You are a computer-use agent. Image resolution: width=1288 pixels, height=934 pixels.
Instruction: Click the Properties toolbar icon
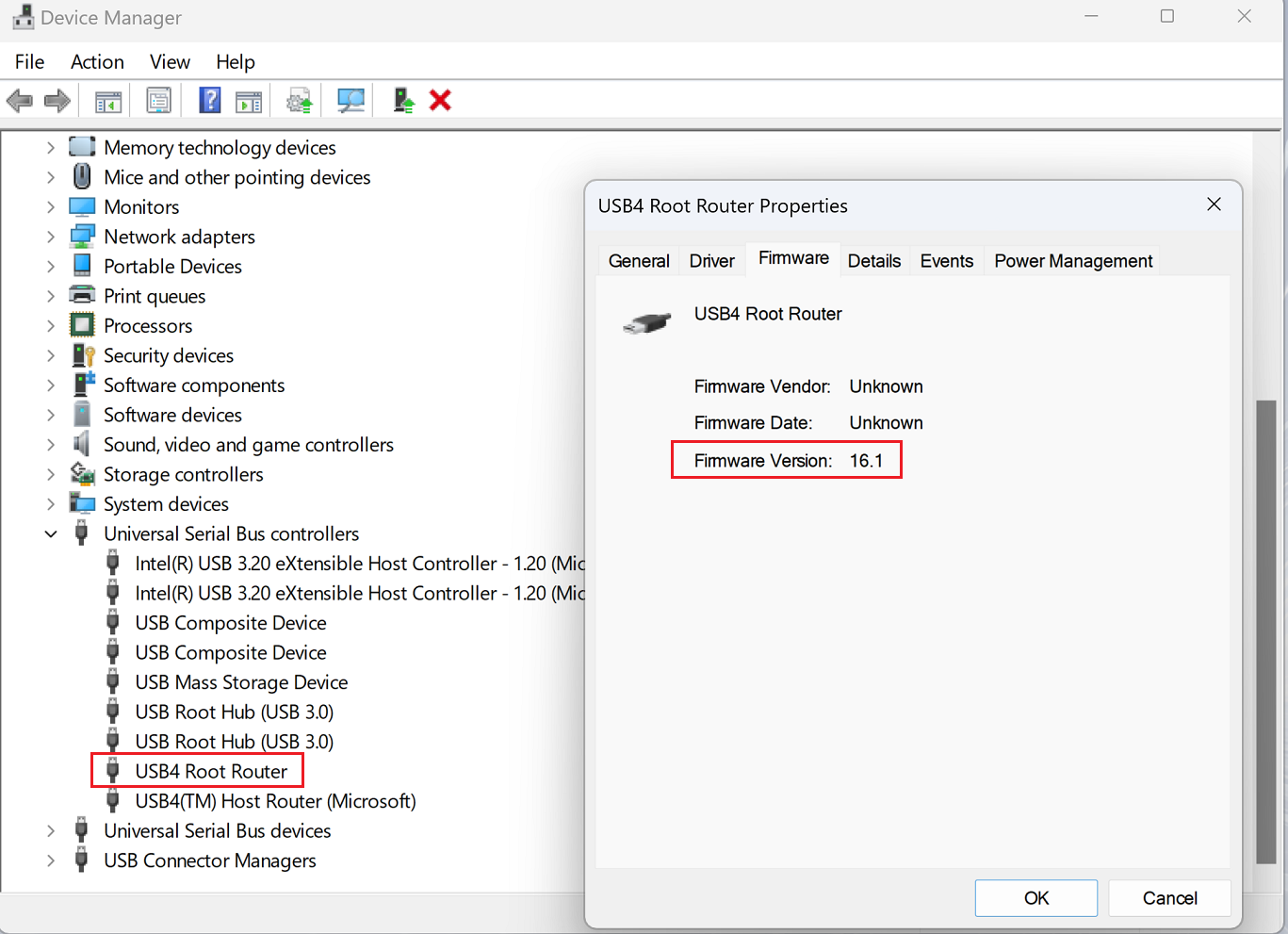158,100
